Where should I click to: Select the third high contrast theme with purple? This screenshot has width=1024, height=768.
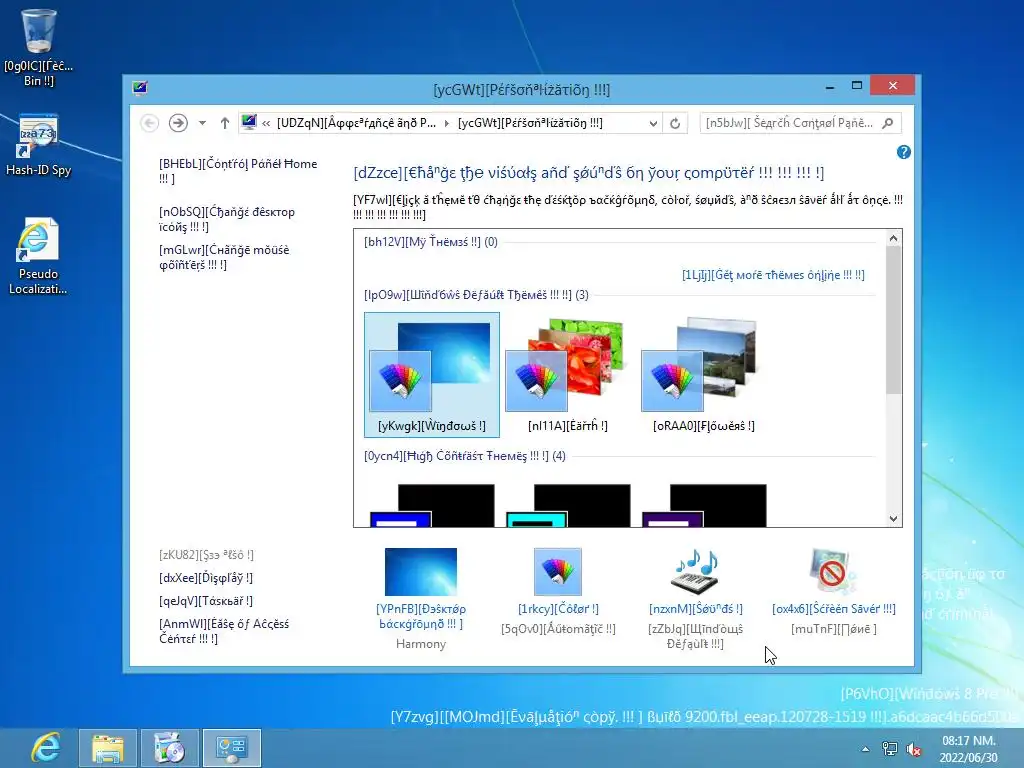coord(703,505)
